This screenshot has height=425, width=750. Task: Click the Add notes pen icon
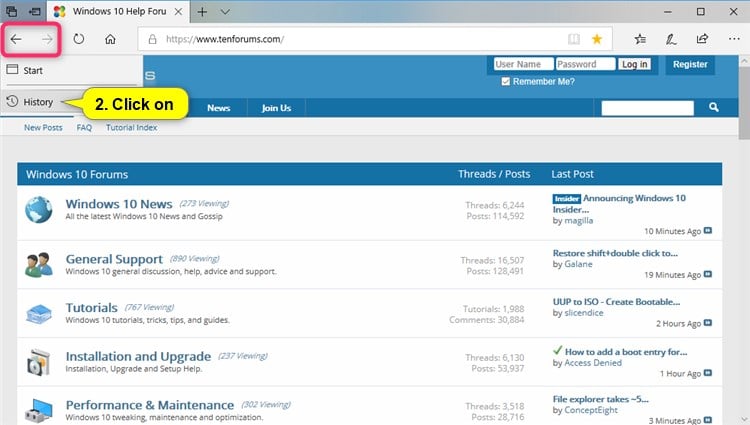pos(671,39)
